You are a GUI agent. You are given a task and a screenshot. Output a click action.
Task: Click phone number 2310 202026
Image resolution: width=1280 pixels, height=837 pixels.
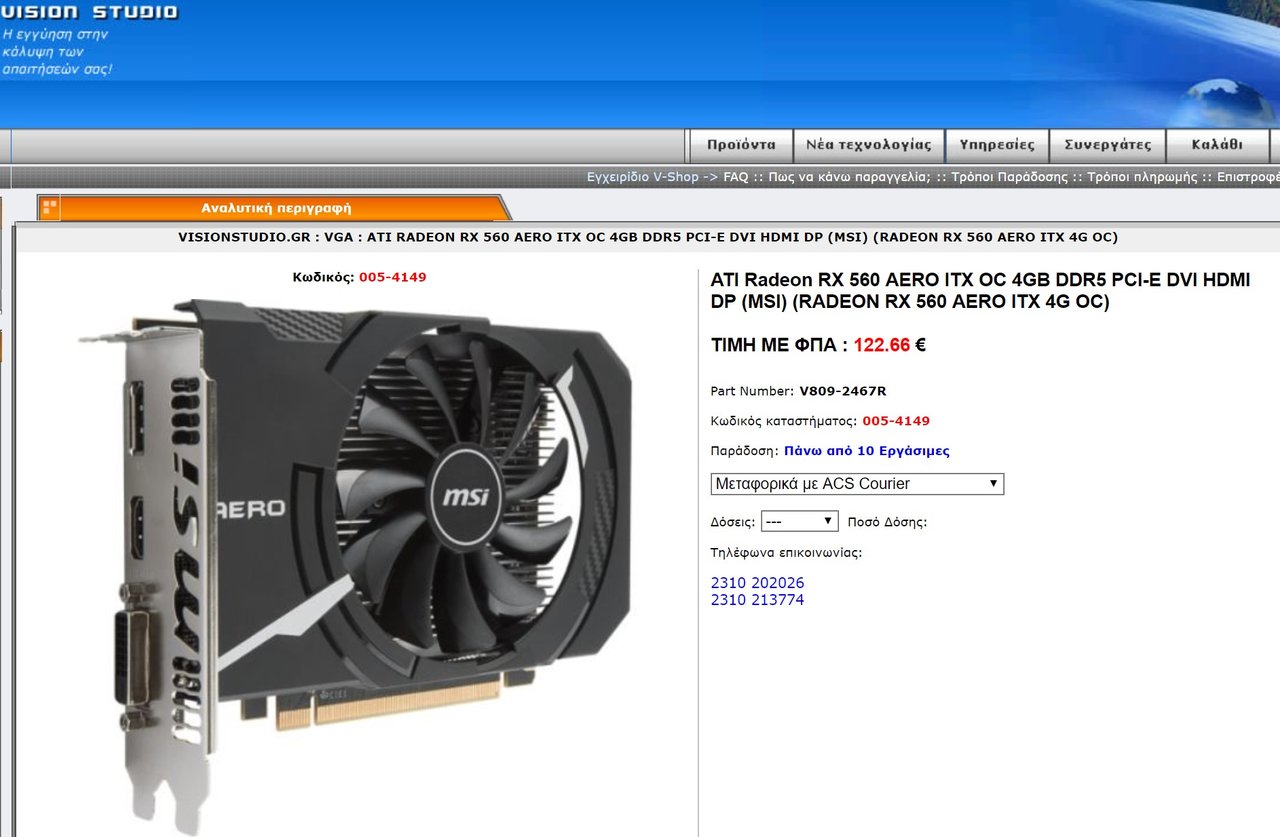(x=757, y=583)
